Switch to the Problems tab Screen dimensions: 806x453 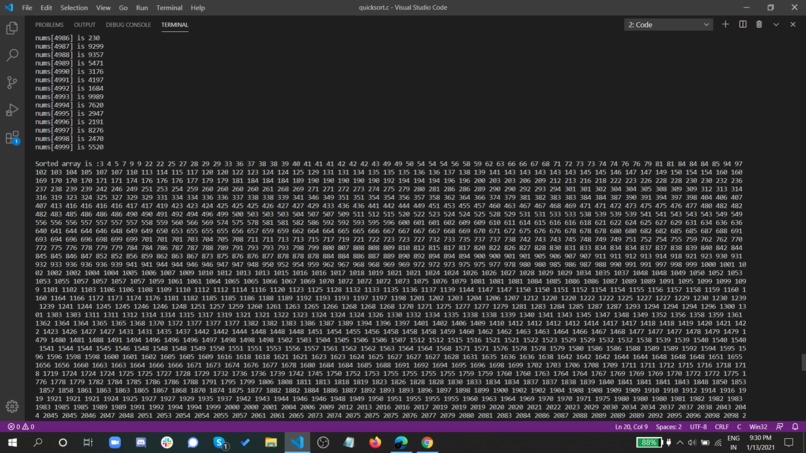(x=49, y=25)
